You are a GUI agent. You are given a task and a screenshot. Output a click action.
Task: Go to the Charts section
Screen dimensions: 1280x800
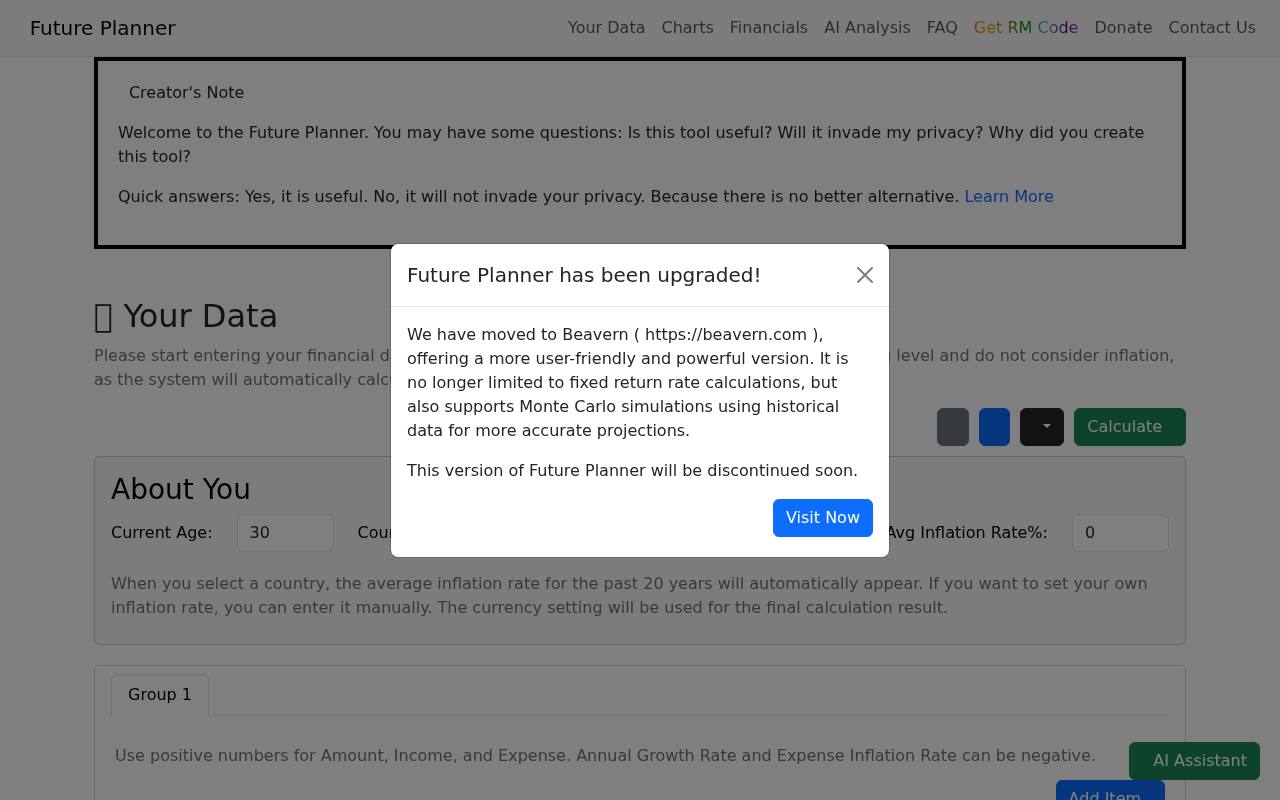[687, 28]
